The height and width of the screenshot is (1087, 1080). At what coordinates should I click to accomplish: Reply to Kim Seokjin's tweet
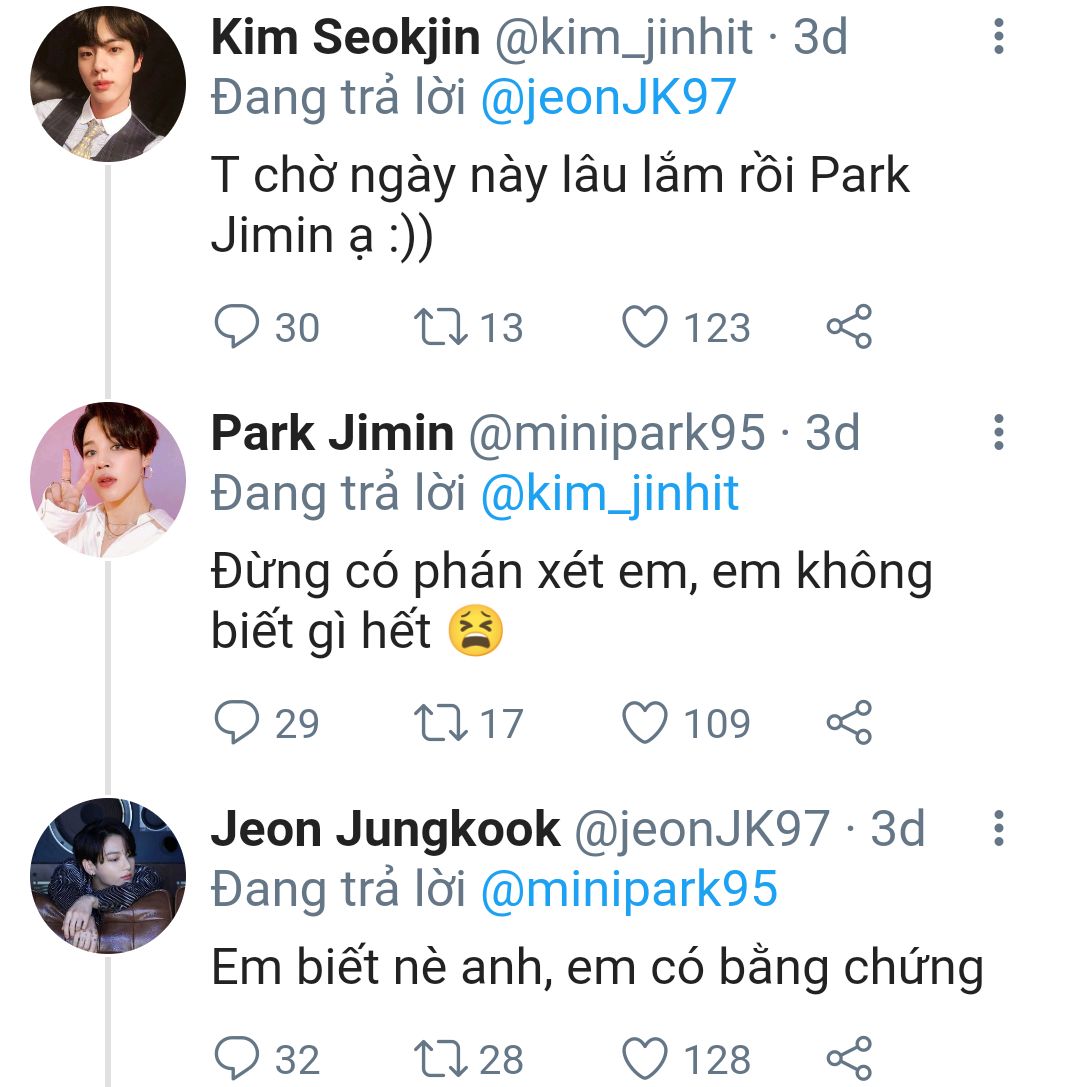237,328
